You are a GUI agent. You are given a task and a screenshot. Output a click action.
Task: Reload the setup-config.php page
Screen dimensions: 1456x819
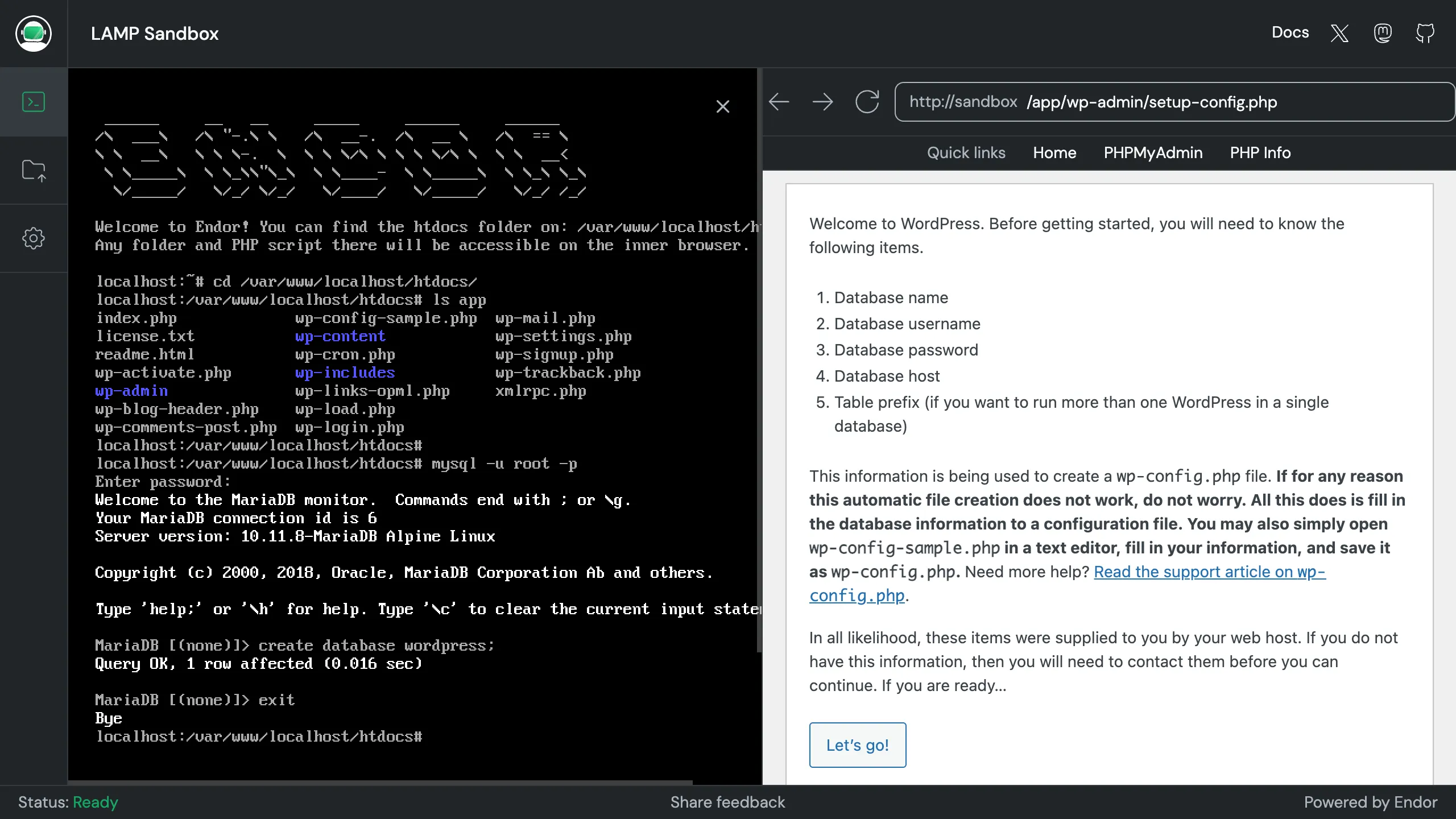click(867, 102)
